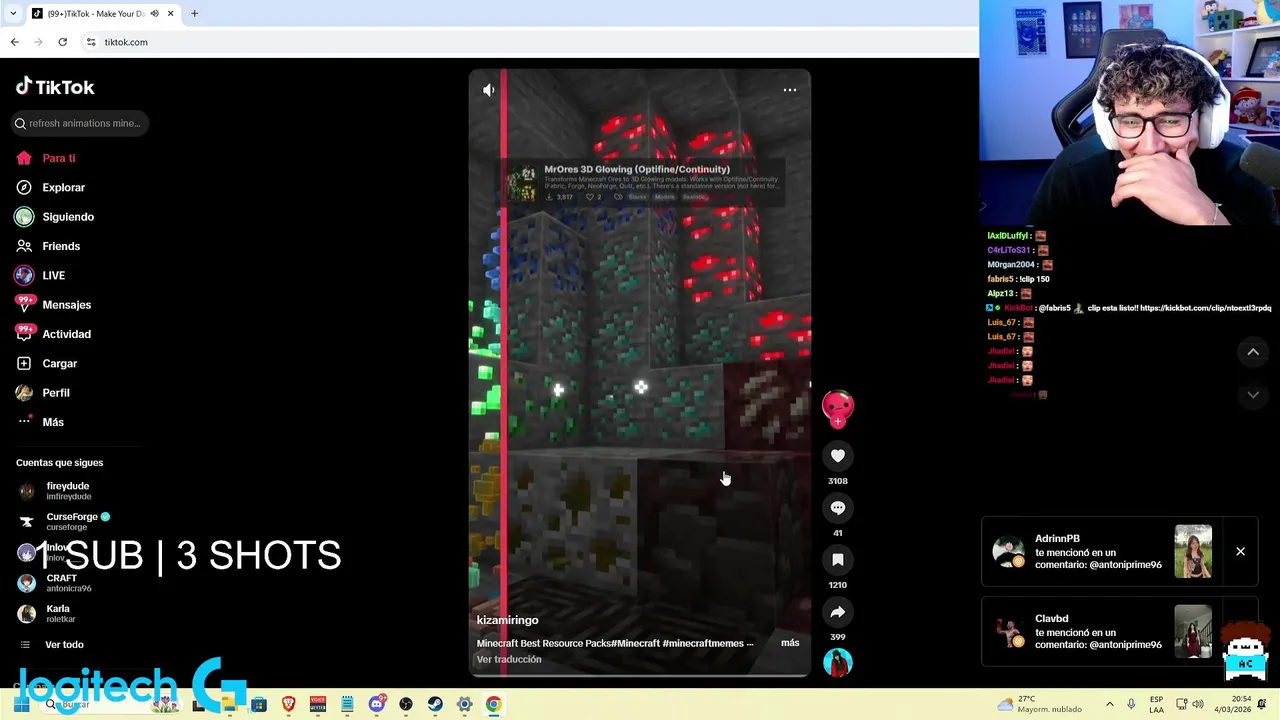1280x720 pixels.
Task: Open the Cargar upload page
Action: 46,363
